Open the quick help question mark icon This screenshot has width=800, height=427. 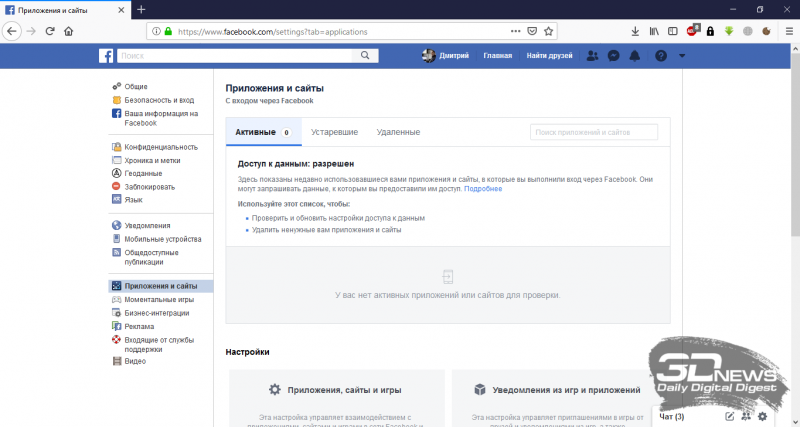661,56
